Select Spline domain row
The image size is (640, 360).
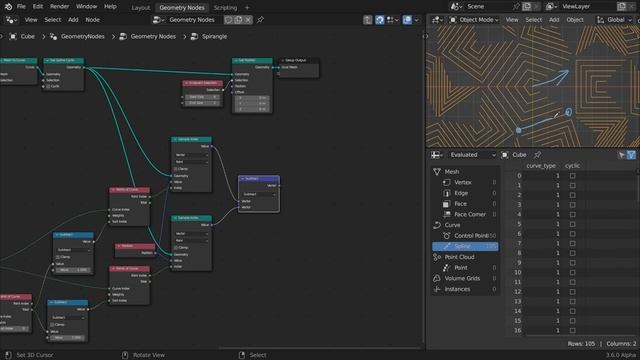click(465, 246)
